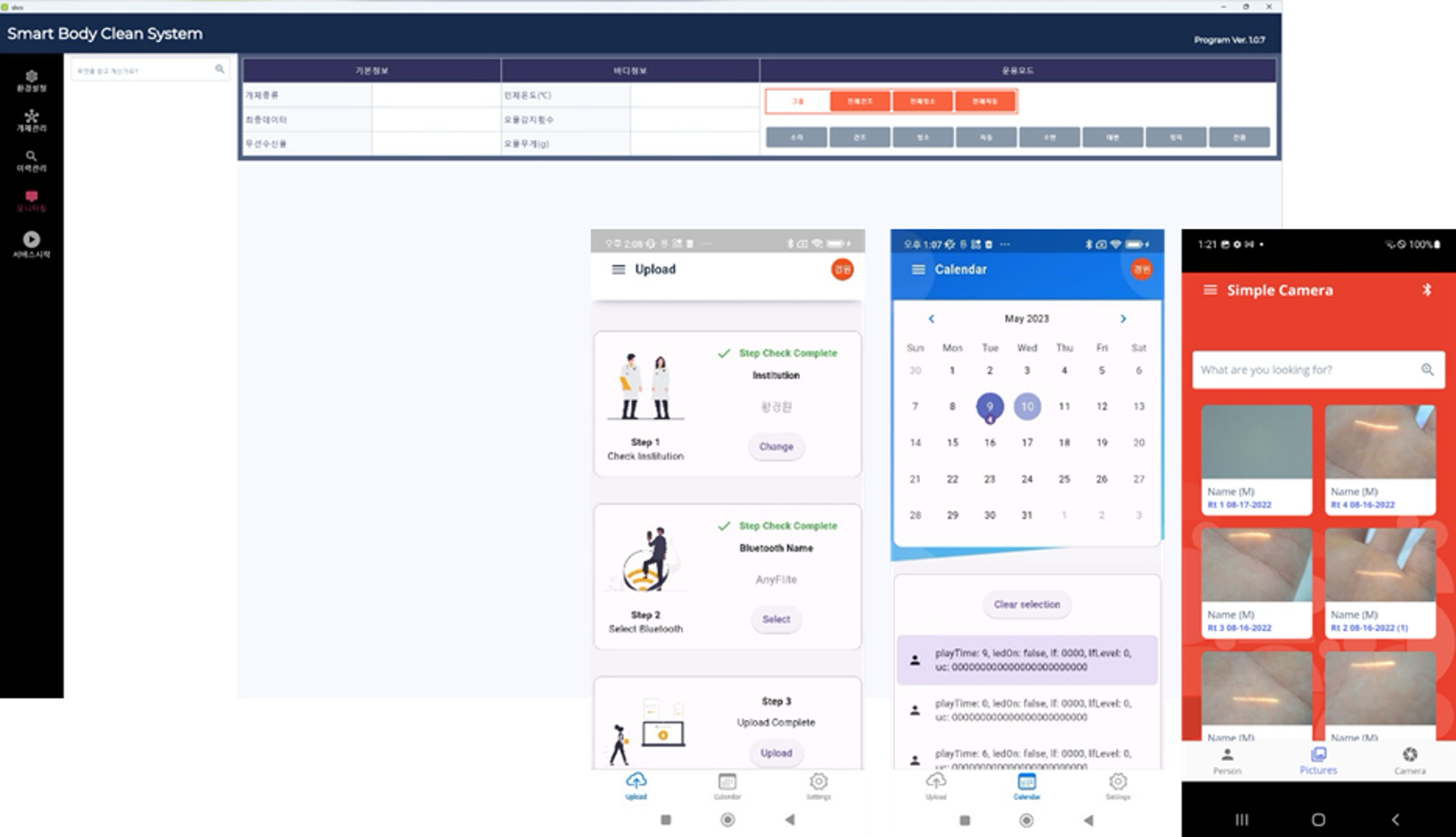Screen dimensions: 1456x837
Task: Switch to the Pictures tab
Action: point(1317,760)
